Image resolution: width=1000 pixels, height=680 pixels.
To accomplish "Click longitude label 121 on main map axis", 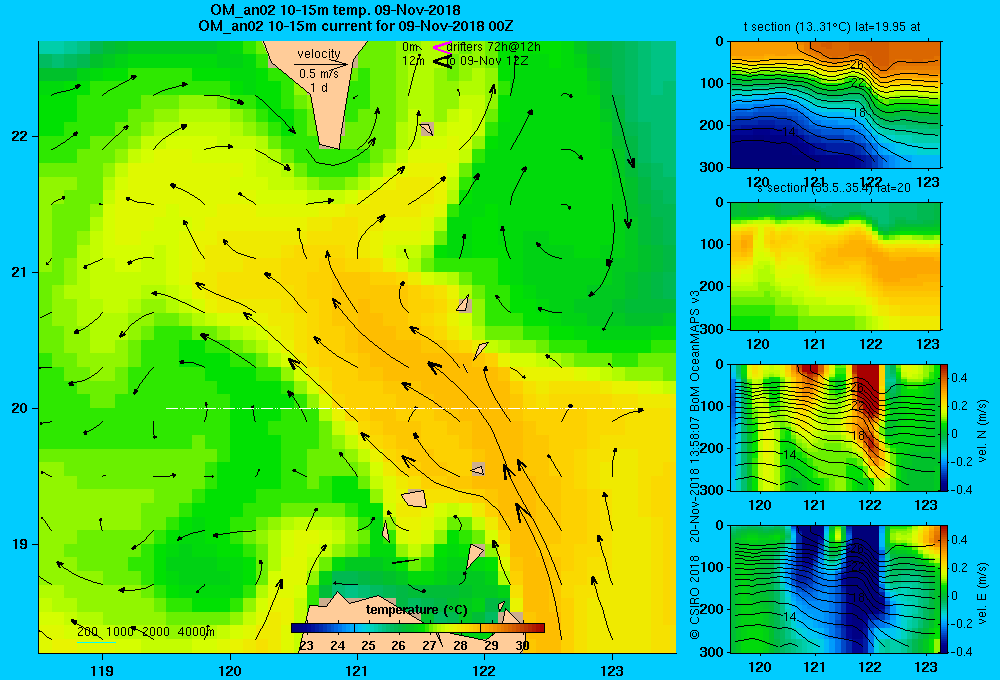I will tap(357, 670).
